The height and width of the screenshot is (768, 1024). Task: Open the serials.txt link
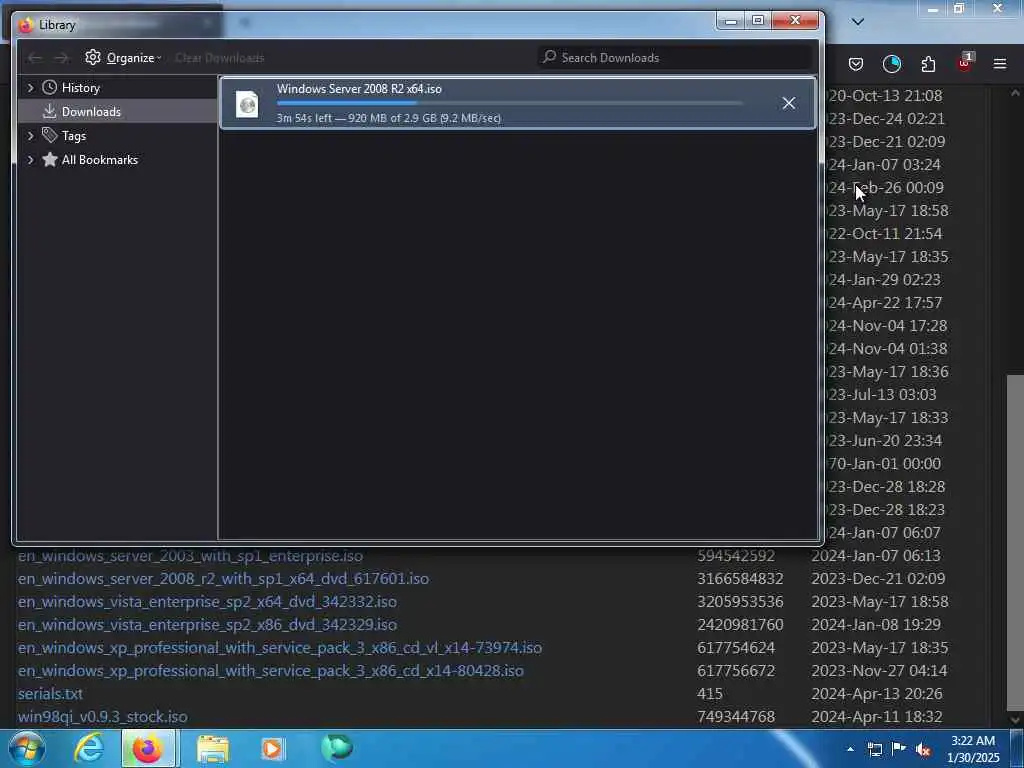[x=50, y=694]
